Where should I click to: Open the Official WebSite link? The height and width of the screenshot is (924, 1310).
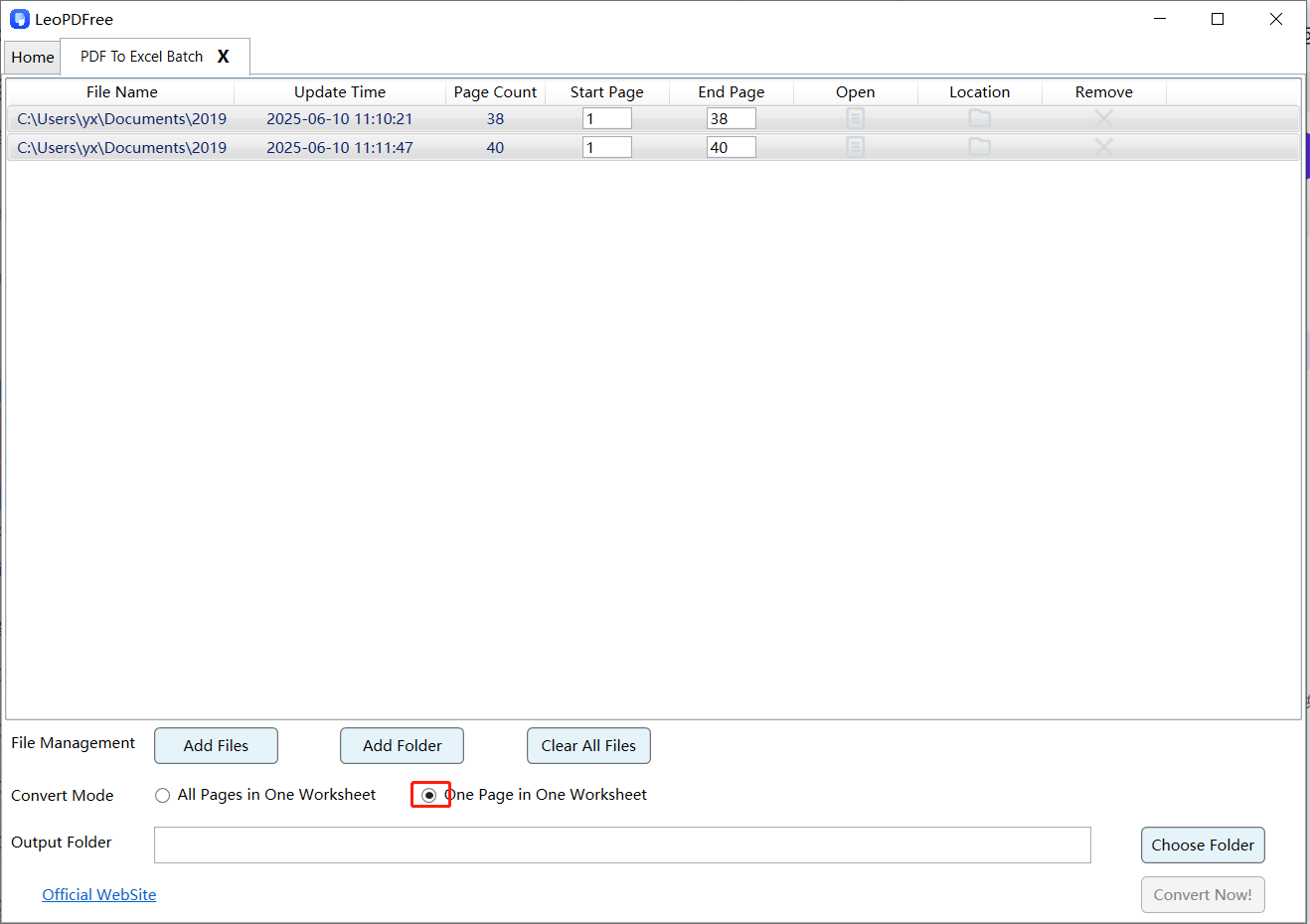pyautogui.click(x=98, y=894)
